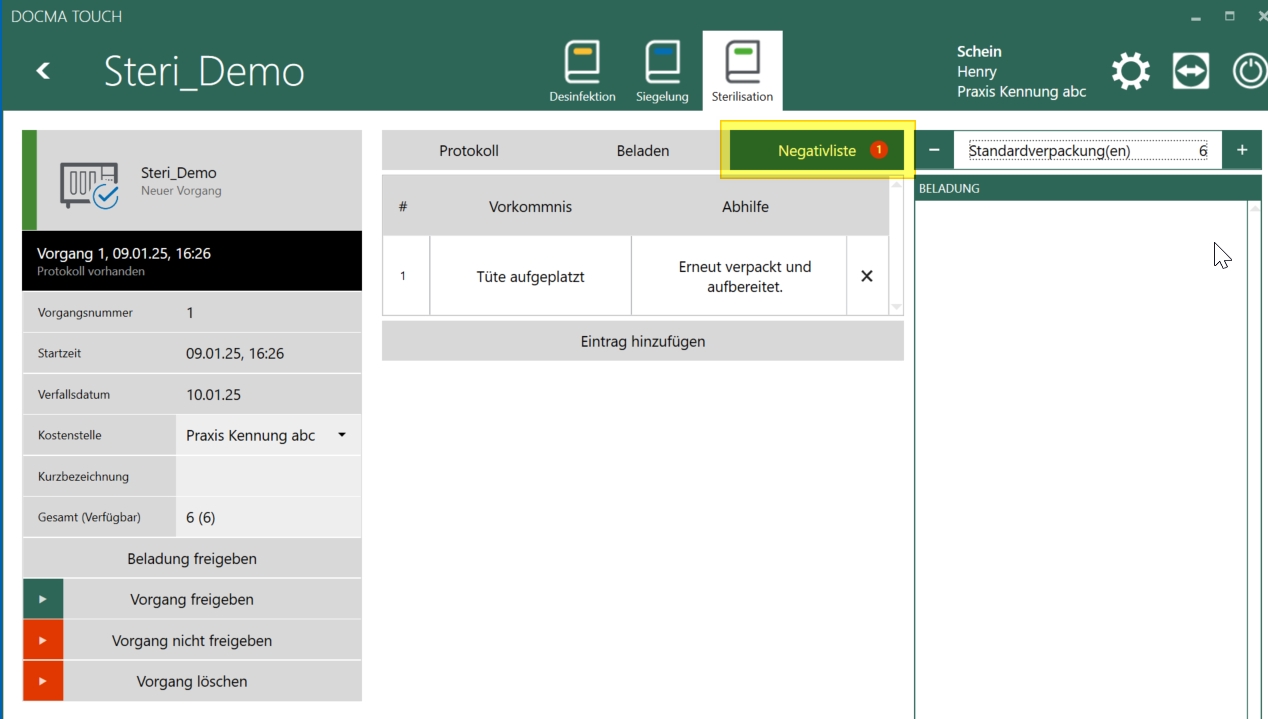Click the play arrow beside Vorgang freigeben
1268x719 pixels.
click(43, 599)
